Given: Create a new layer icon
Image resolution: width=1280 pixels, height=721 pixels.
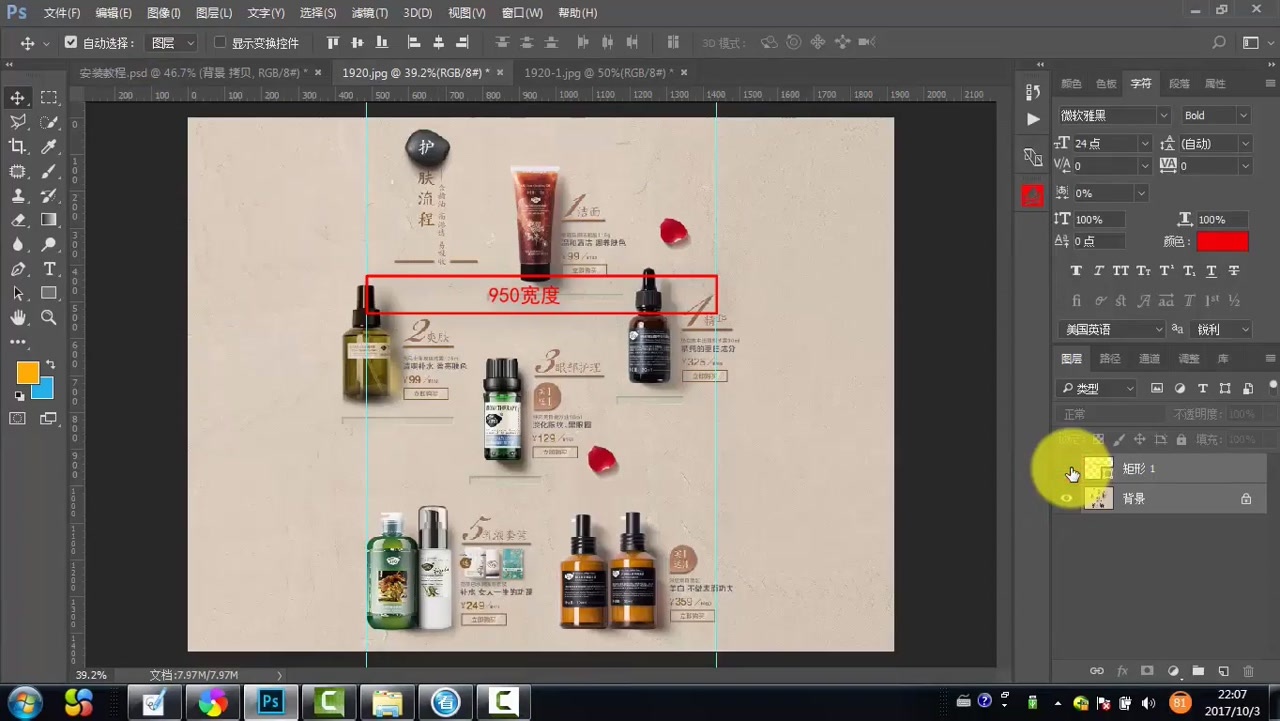Looking at the screenshot, I should [1223, 671].
